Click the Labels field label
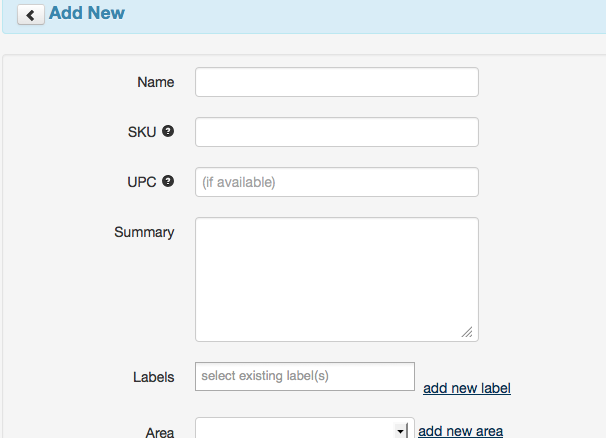 point(153,377)
